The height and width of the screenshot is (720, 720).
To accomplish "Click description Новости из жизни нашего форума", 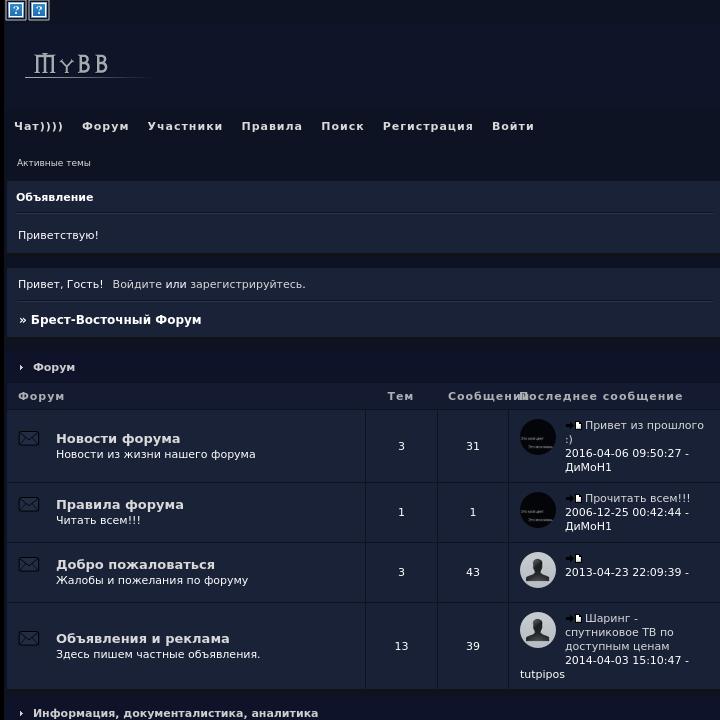I will click(x=156, y=454).
